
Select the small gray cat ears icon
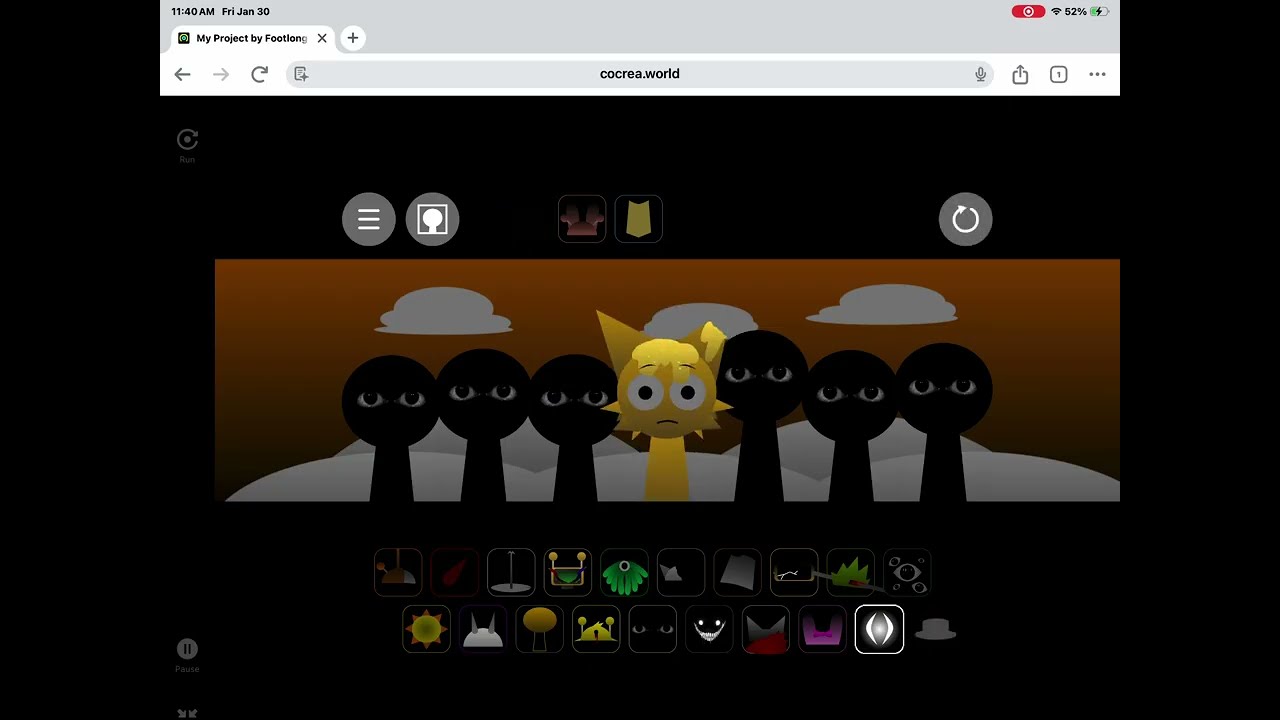[x=681, y=573]
